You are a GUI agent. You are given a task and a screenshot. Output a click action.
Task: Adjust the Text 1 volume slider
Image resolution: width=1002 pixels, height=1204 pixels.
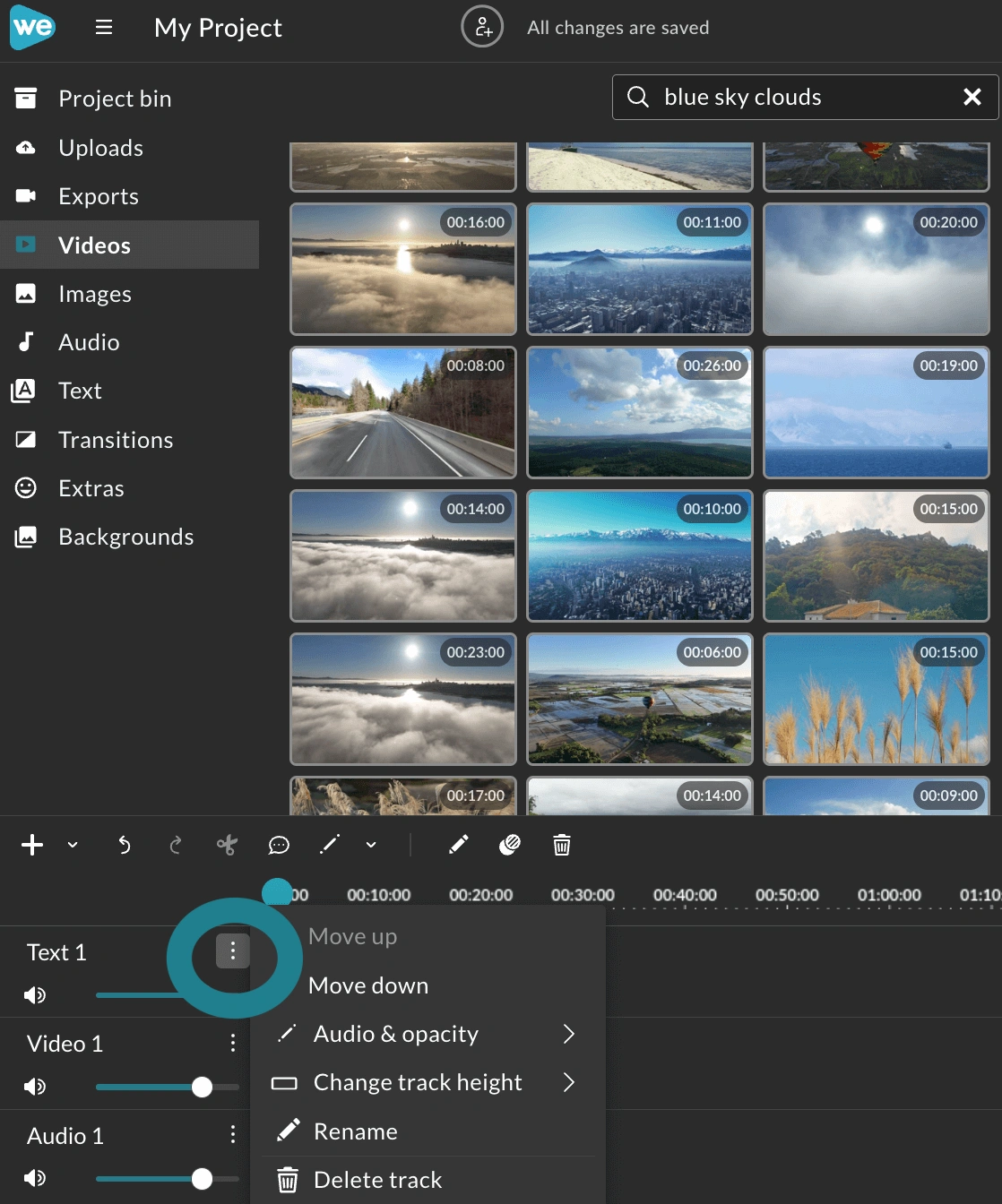pos(139,995)
